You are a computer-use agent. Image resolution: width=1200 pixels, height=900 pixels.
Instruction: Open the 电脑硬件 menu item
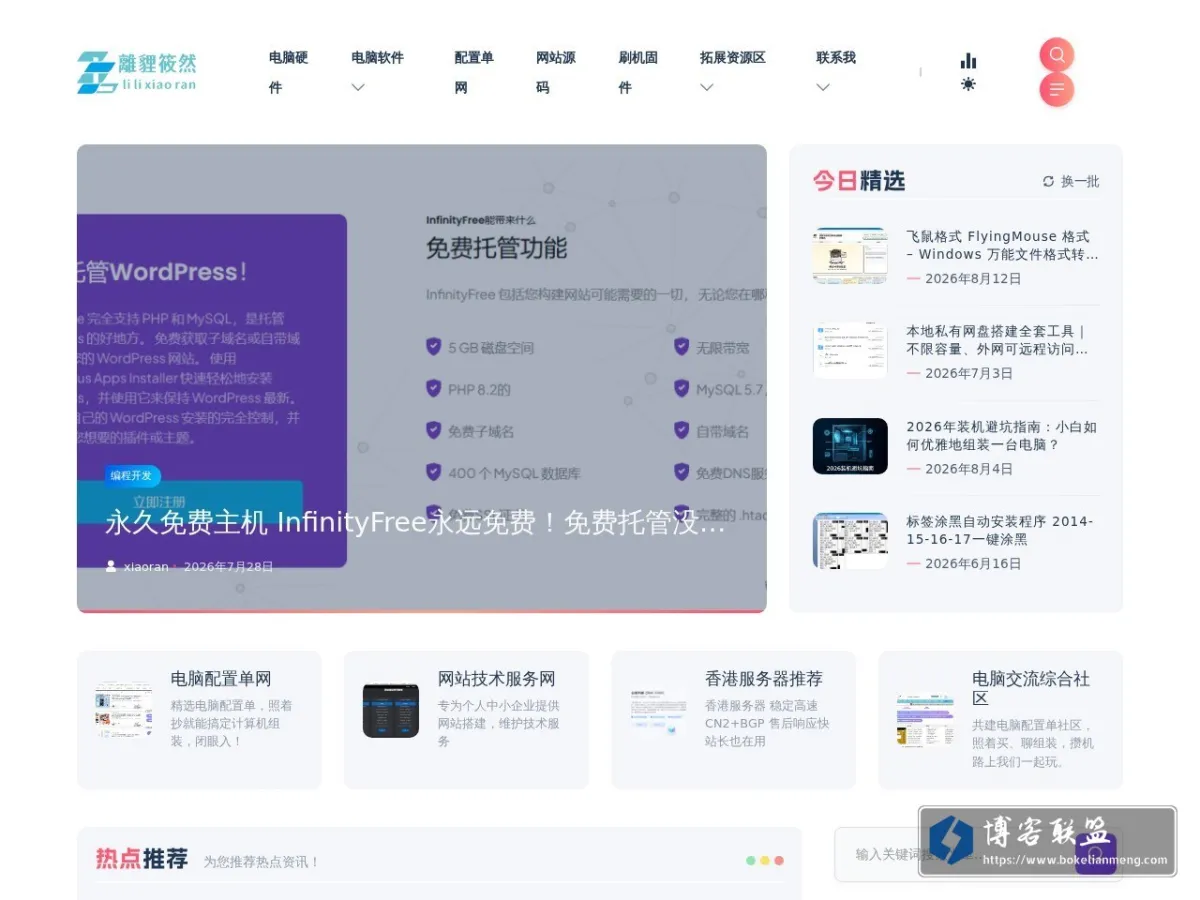(x=288, y=72)
